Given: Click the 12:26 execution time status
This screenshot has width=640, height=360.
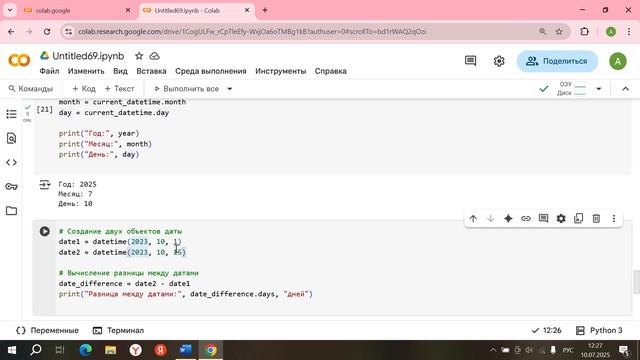Looking at the screenshot, I should point(547,330).
